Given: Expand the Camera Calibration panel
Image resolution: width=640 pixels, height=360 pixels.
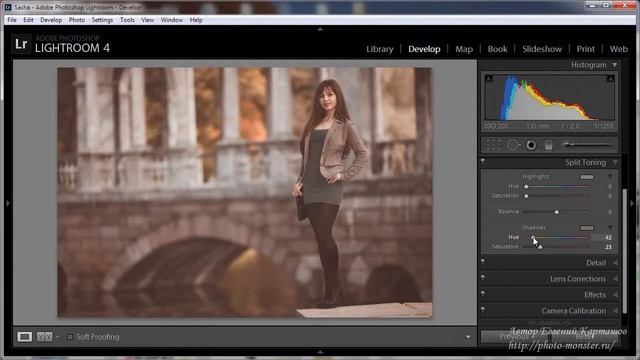Looking at the screenshot, I should 615,311.
